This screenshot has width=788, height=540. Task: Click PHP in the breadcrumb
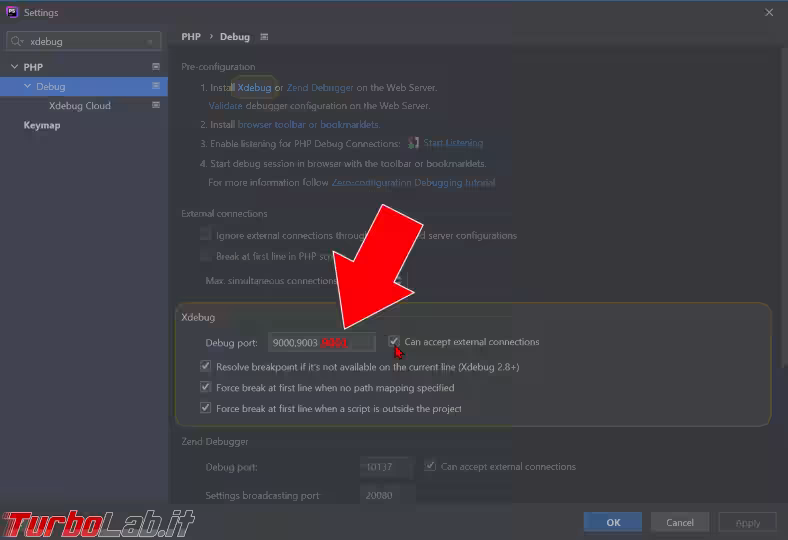tap(191, 37)
